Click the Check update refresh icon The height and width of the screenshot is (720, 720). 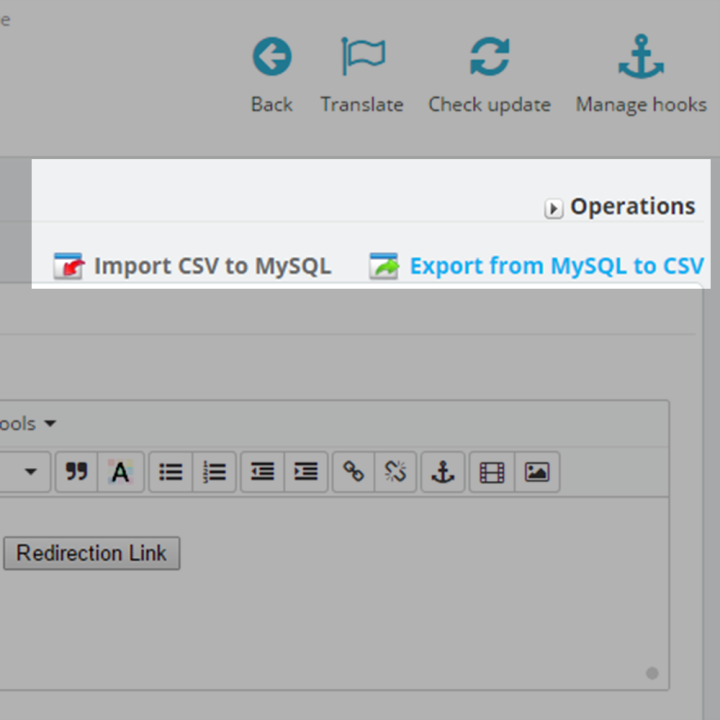489,56
